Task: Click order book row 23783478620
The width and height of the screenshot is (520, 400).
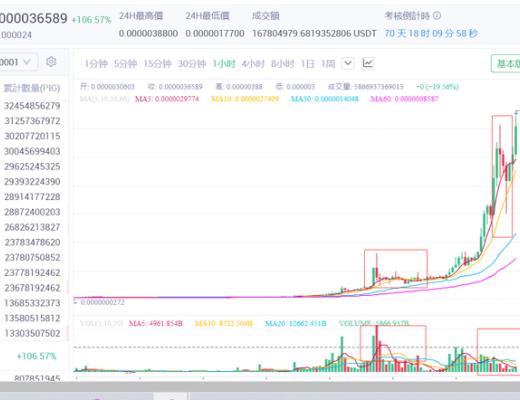Action: 32,242
